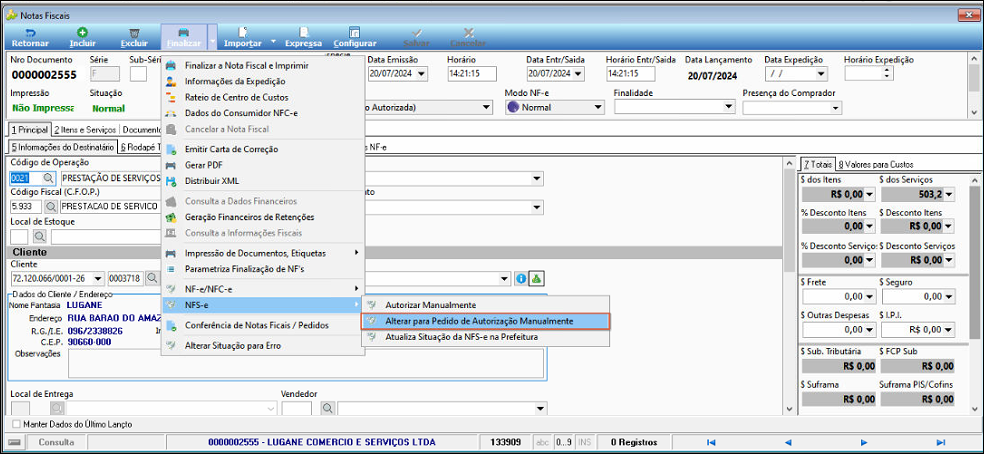The height and width of the screenshot is (454, 984).
Task: Click search icon next to Código de Operação
Action: coord(49,178)
